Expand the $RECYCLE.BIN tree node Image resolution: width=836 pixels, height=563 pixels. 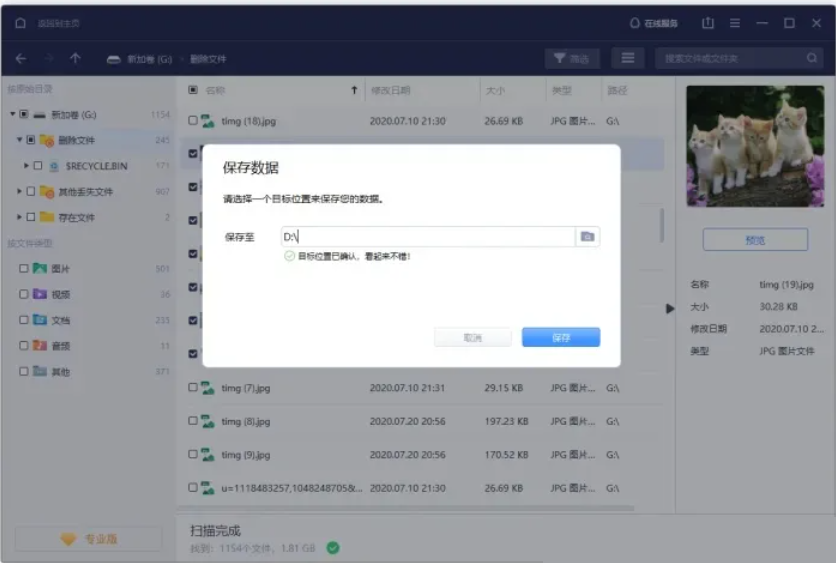[x=27, y=166]
